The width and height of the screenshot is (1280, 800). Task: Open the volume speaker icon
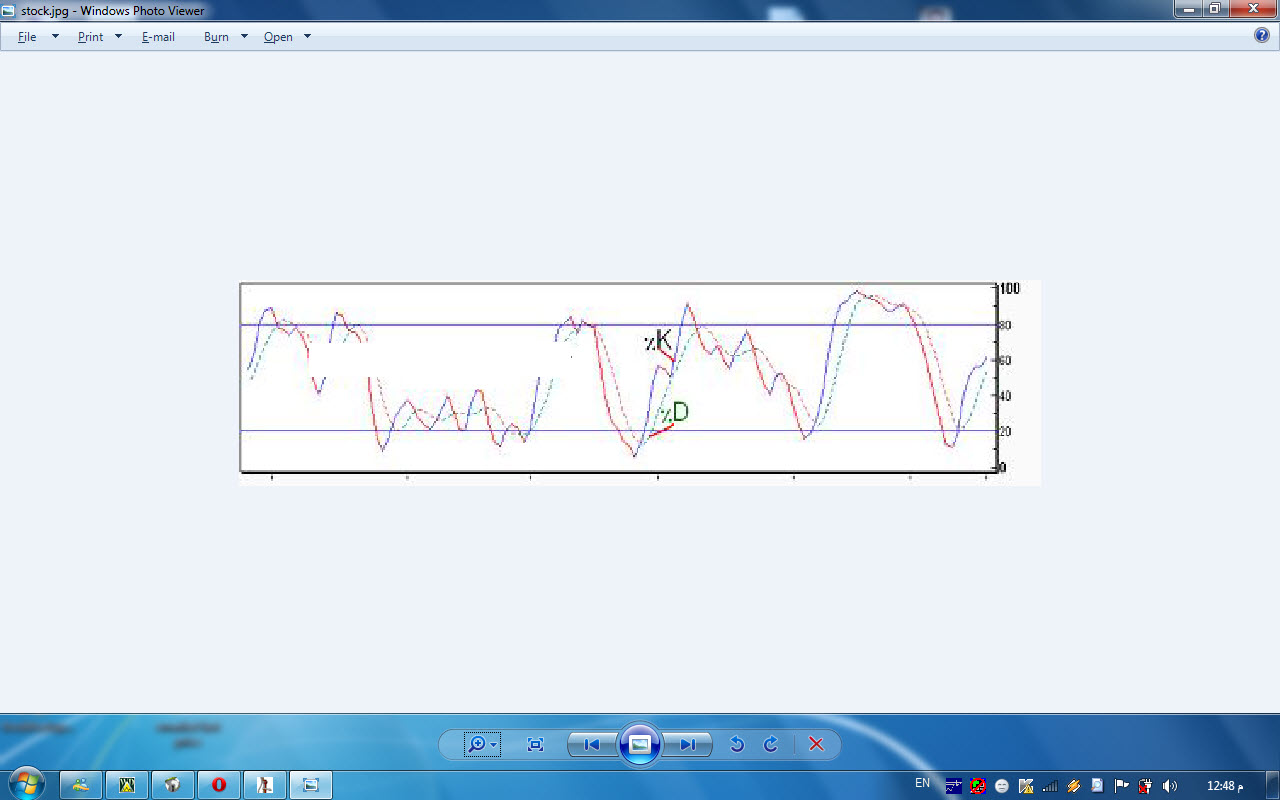pos(1170,786)
